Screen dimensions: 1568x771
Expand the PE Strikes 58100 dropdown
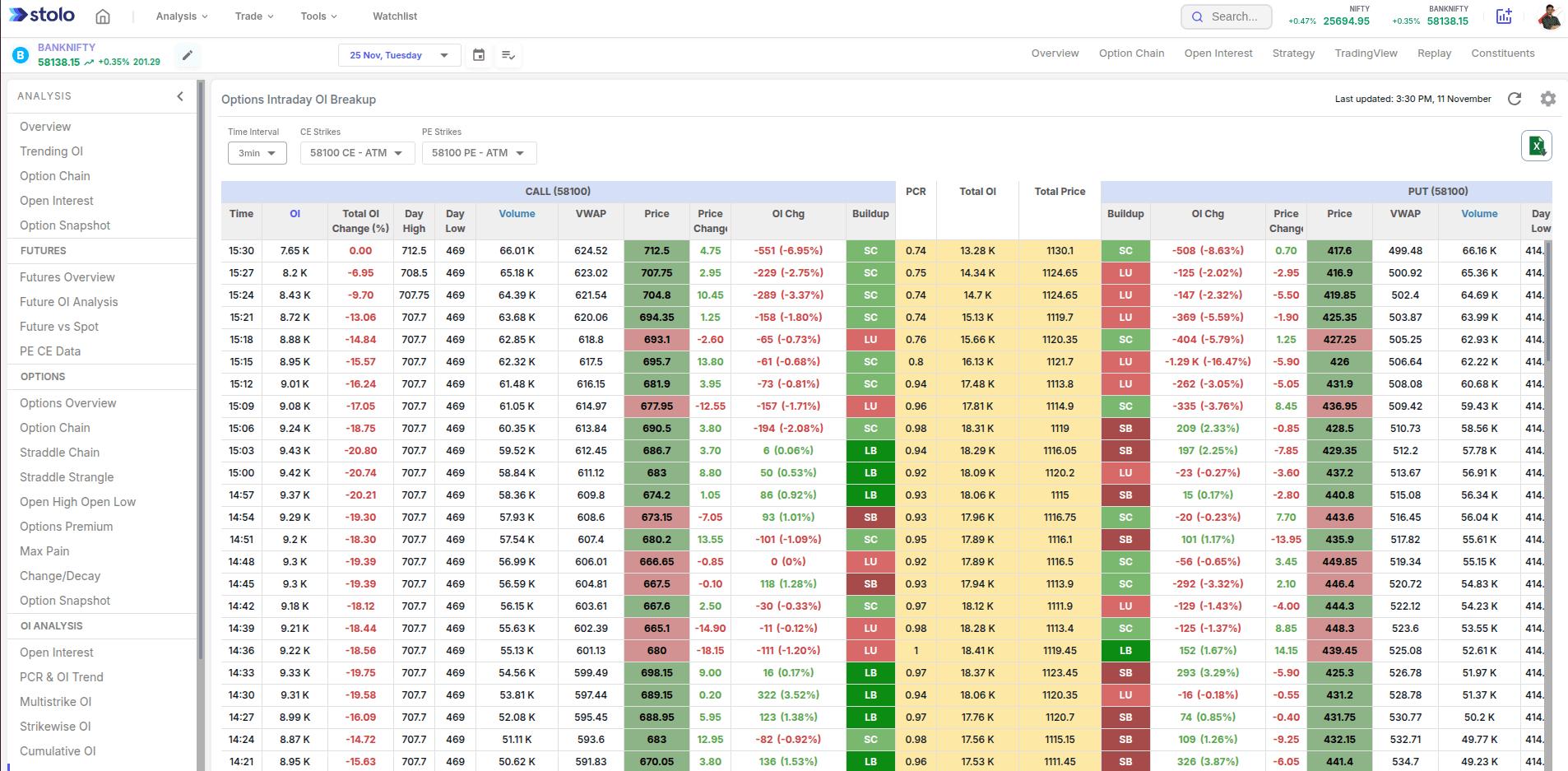pyautogui.click(x=479, y=153)
